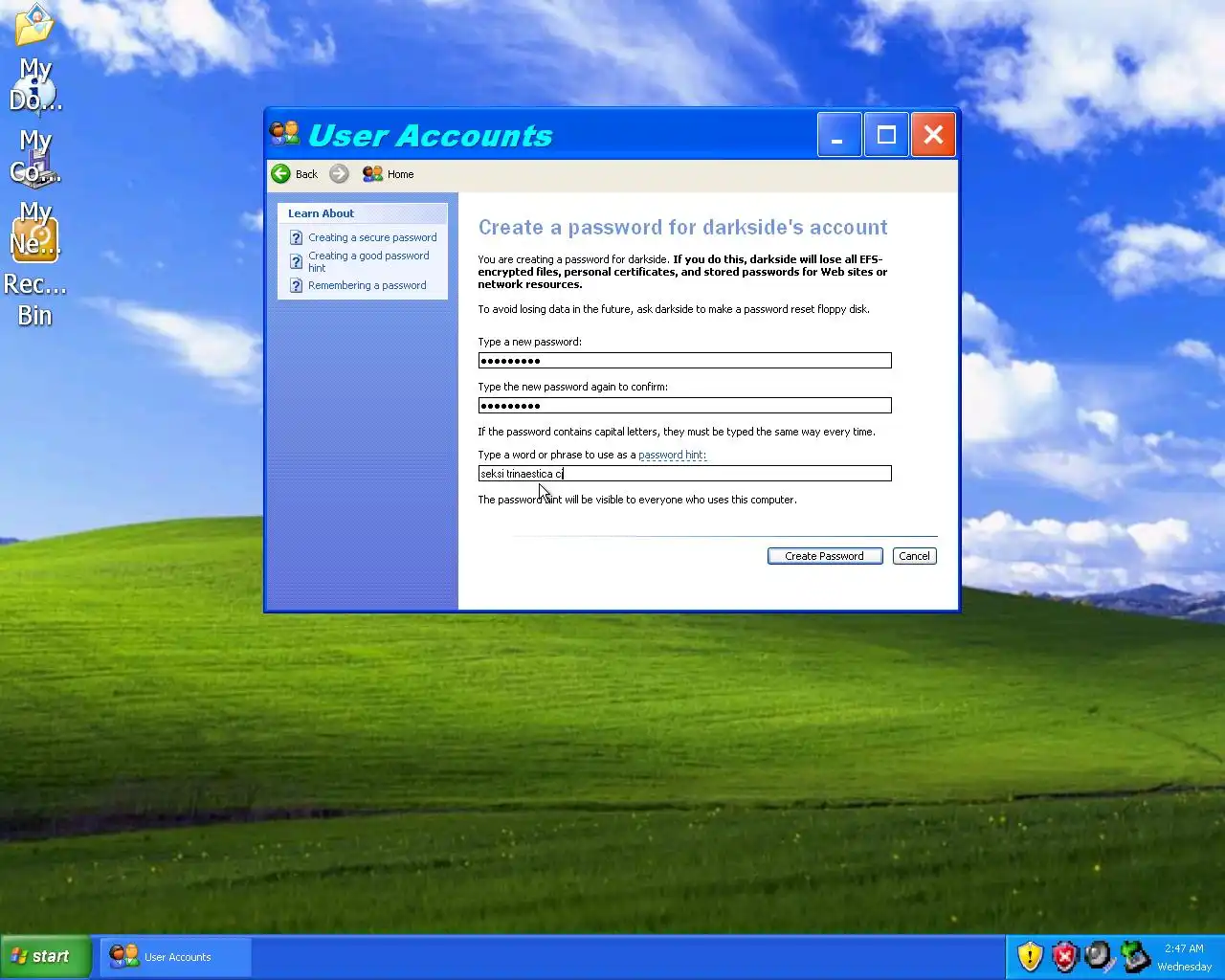Screen dimensions: 1225x980
Task: Click the yellow security shield tray icon
Action: pyautogui.click(x=1030, y=957)
